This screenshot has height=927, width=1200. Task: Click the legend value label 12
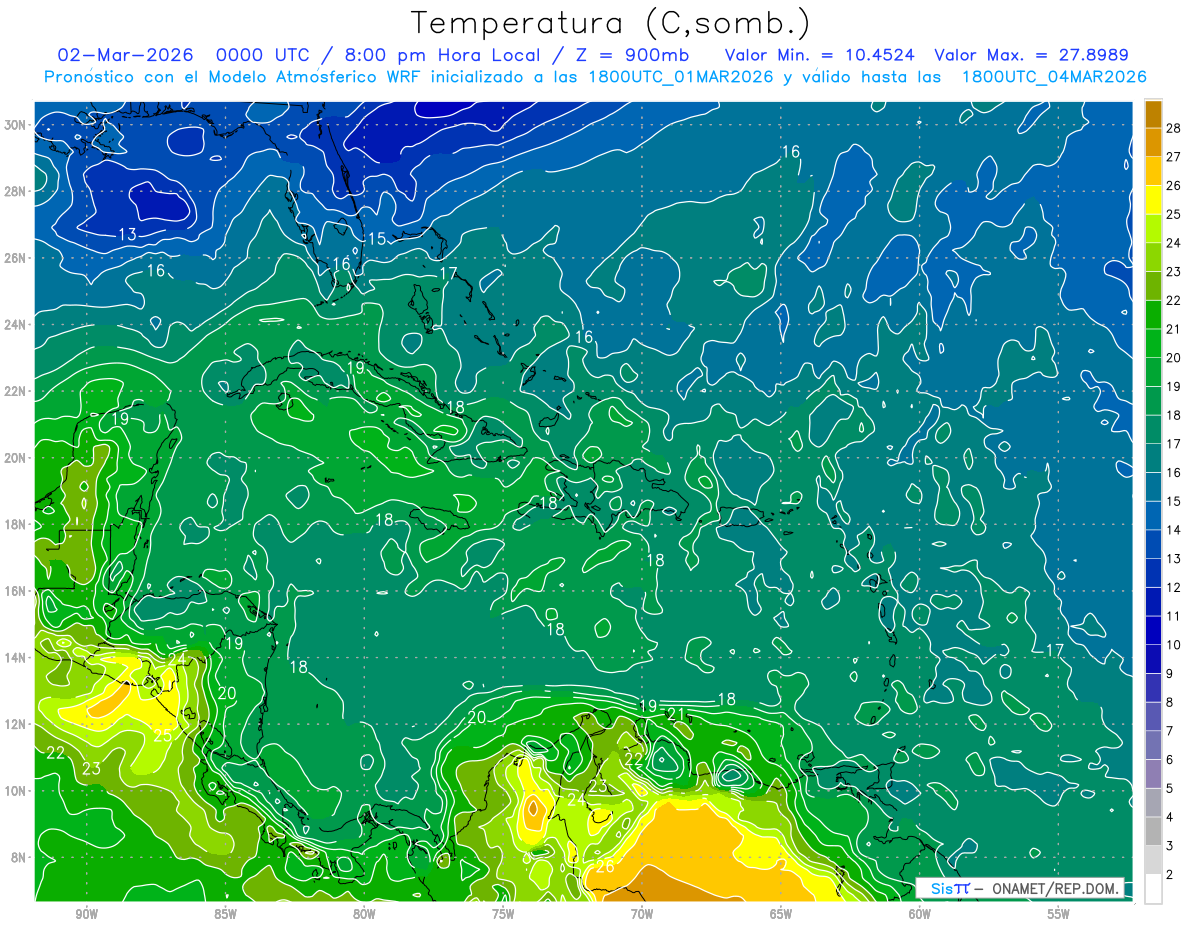(x=1174, y=587)
